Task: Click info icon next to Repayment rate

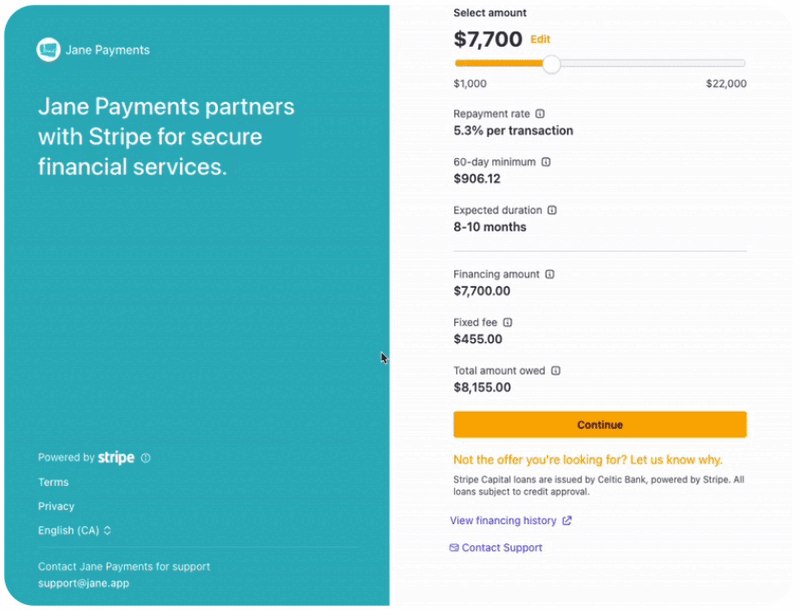Action: tap(540, 114)
